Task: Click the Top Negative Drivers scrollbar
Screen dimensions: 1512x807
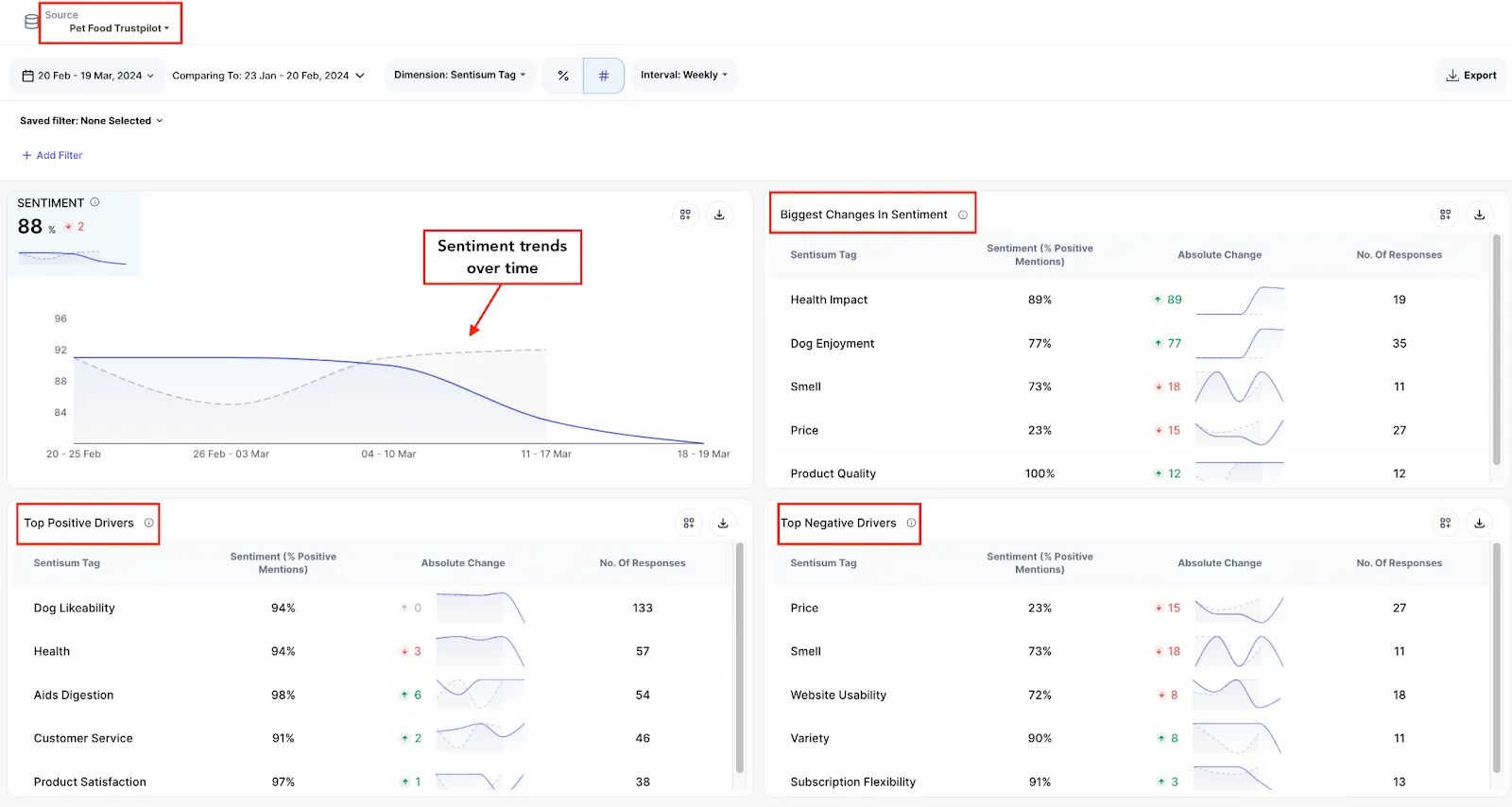Action: click(1496, 658)
